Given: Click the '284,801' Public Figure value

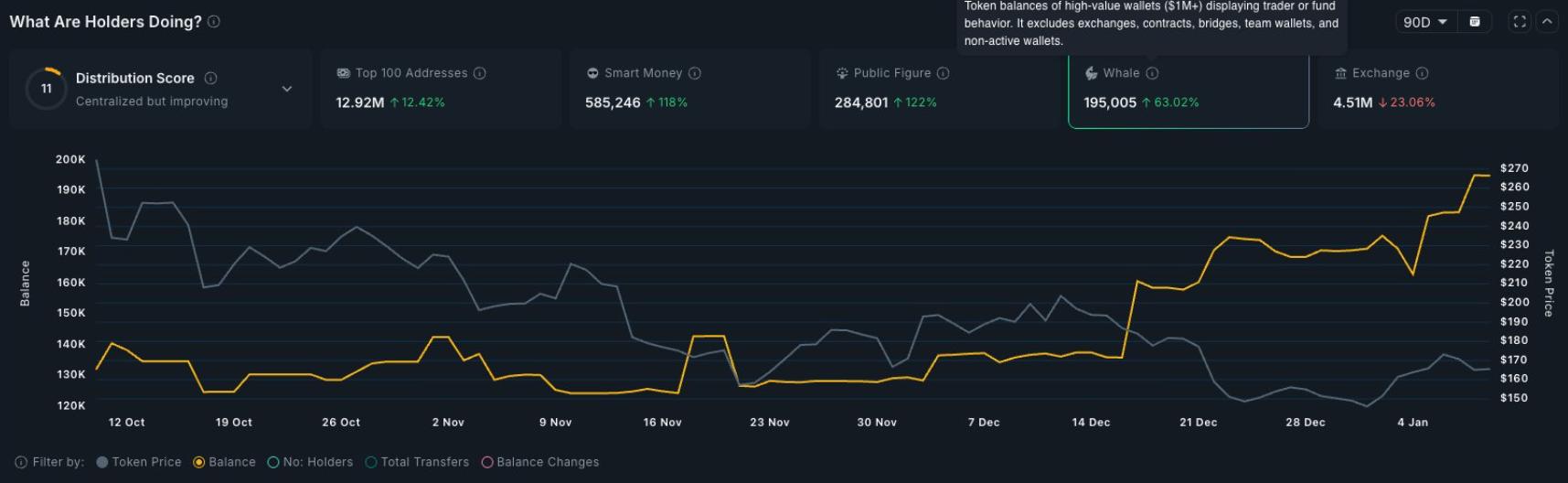Looking at the screenshot, I should point(861,102).
